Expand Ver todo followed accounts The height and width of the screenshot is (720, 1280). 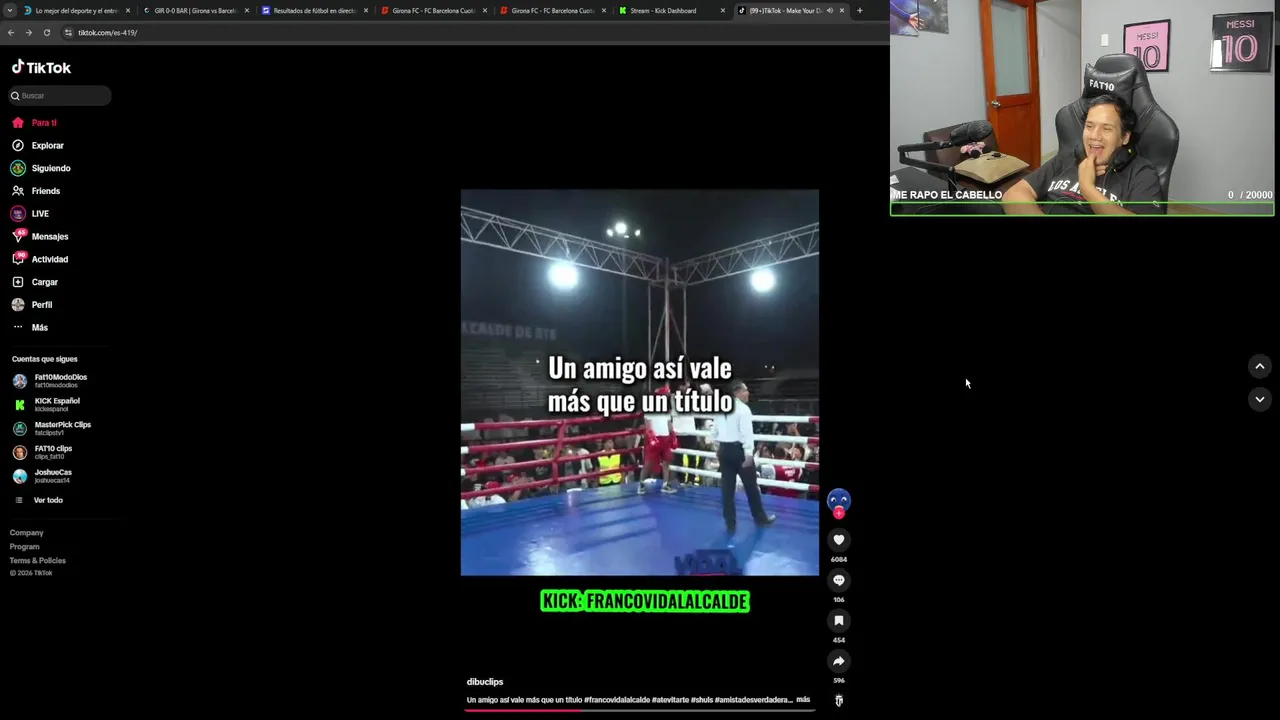(x=47, y=500)
